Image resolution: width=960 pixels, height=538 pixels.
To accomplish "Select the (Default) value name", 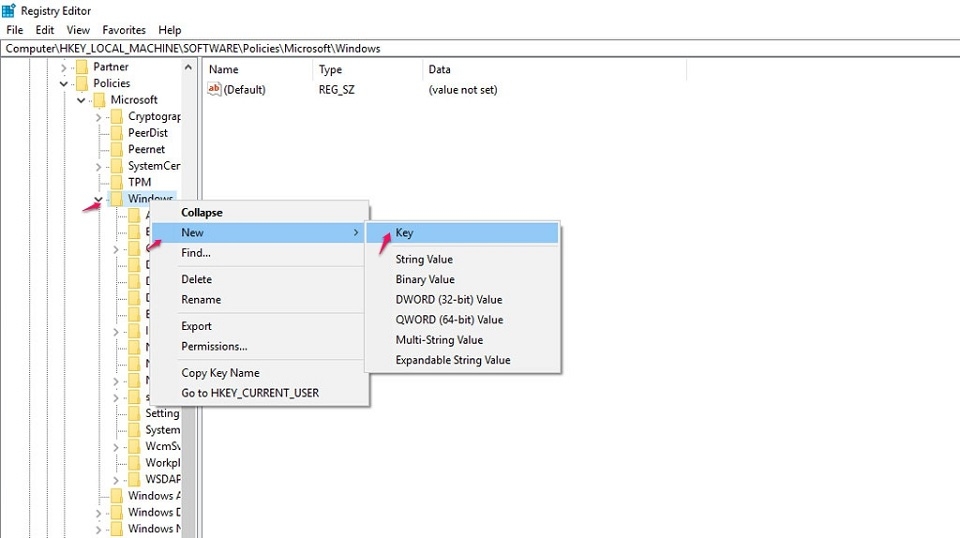I will (x=244, y=89).
